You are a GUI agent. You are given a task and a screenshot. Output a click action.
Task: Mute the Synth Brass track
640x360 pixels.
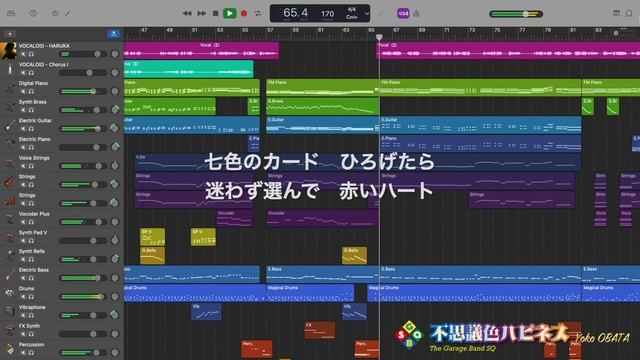click(x=23, y=110)
